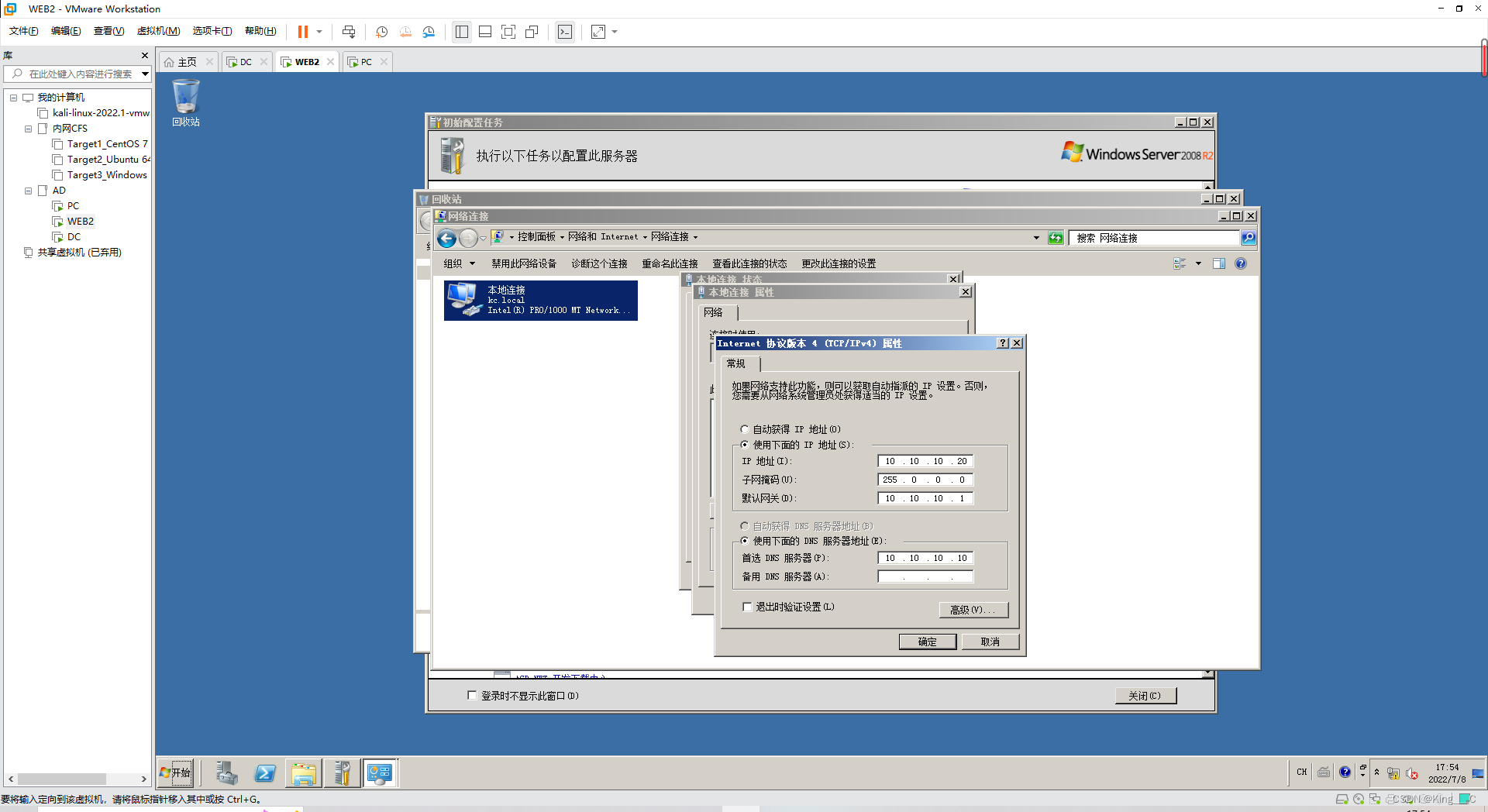Click the Start button
The height and width of the screenshot is (812, 1488).
tap(175, 772)
